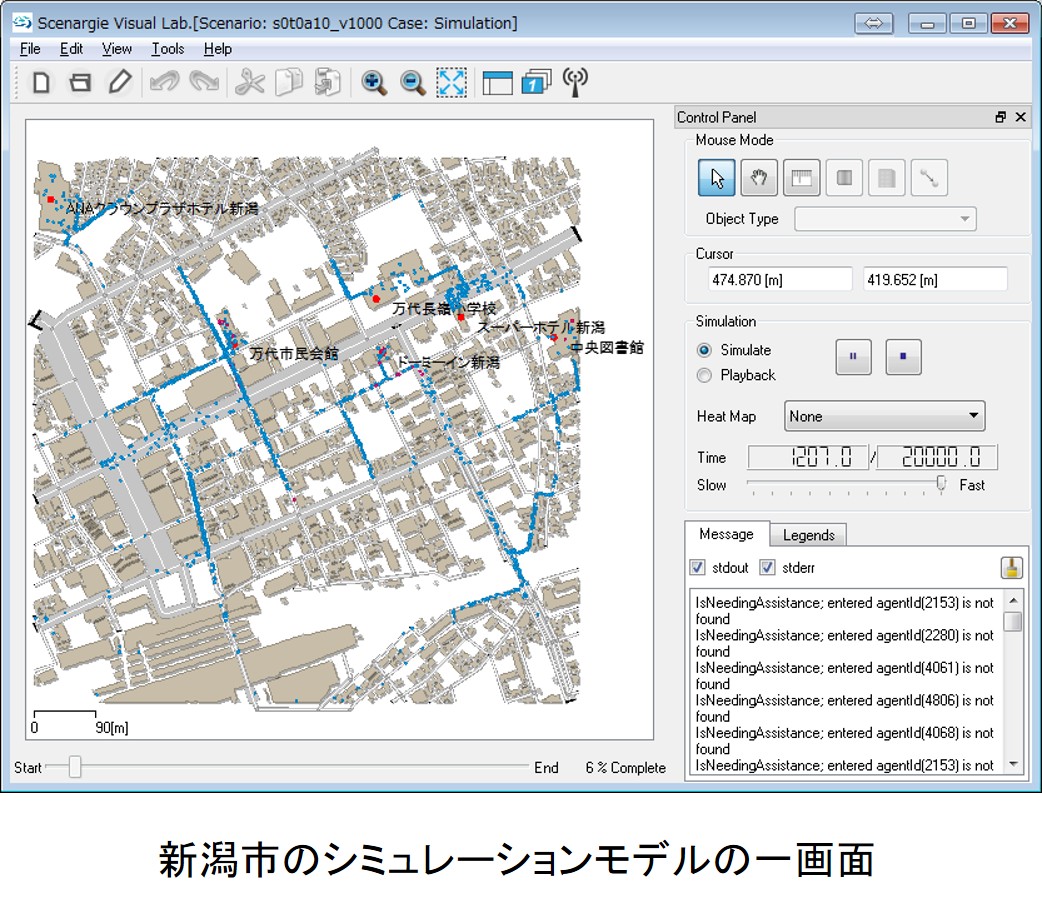Image resolution: width=1042 pixels, height=906 pixels.
Task: Click the Slow-Fast speed slider handle
Action: [x=940, y=484]
